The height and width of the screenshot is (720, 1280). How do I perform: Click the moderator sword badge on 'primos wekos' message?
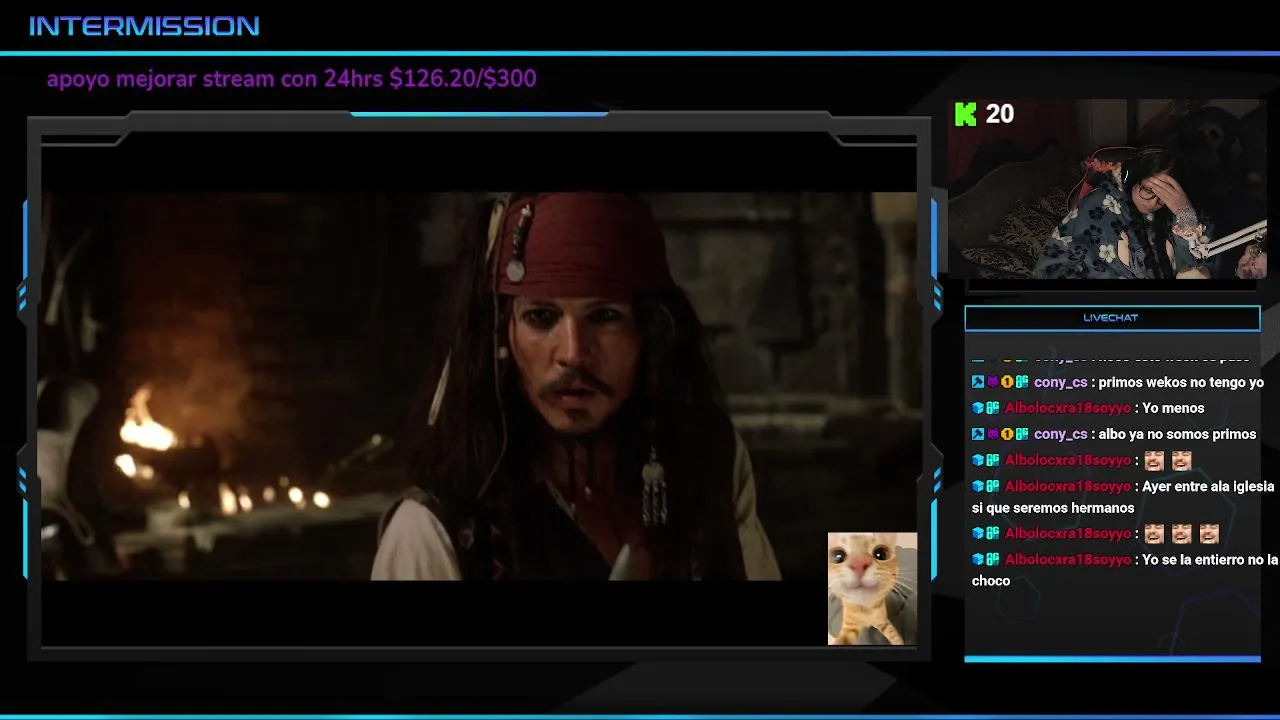click(x=978, y=382)
